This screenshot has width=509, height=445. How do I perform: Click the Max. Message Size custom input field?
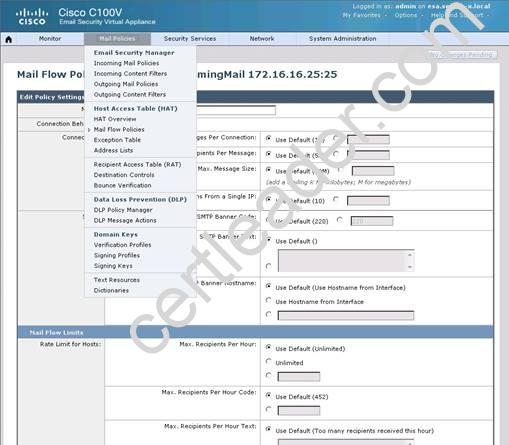[x=373, y=171]
